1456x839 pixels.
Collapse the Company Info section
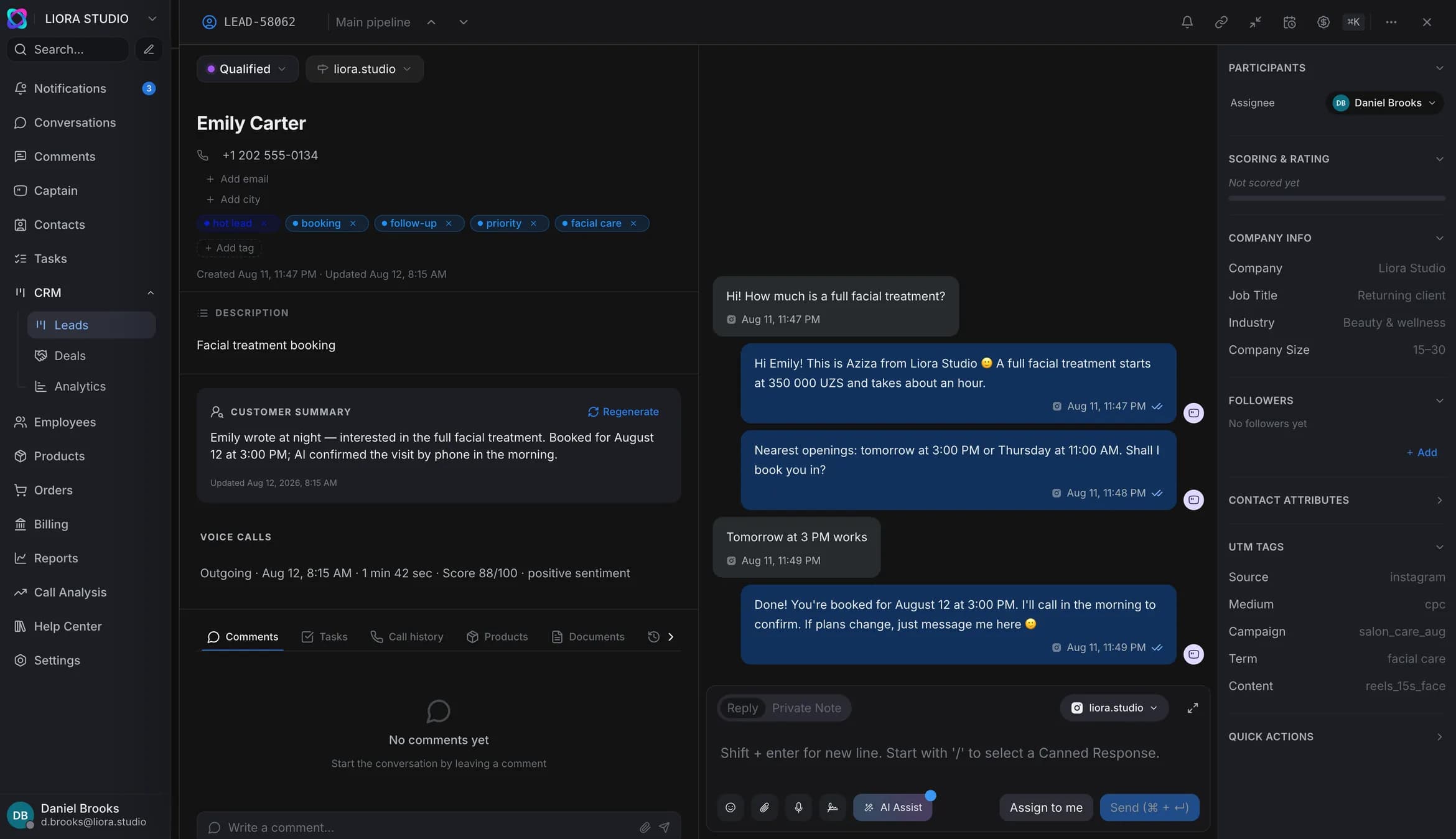[1439, 238]
